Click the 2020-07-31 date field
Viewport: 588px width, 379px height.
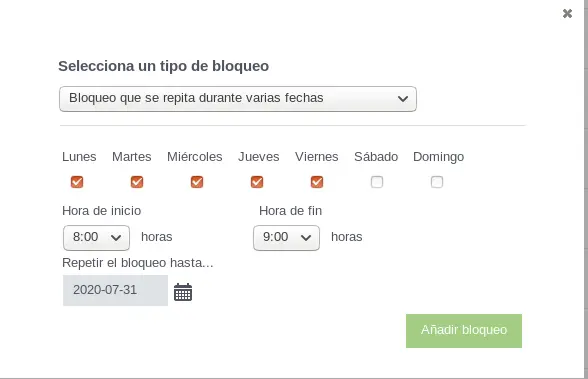tap(116, 290)
